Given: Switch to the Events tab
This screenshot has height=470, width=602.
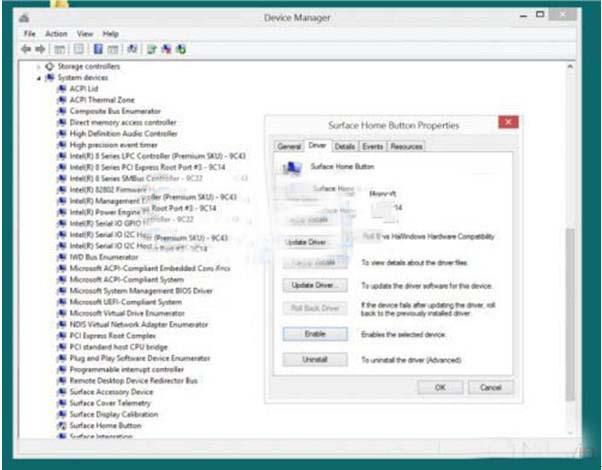Looking at the screenshot, I should pos(374,147).
